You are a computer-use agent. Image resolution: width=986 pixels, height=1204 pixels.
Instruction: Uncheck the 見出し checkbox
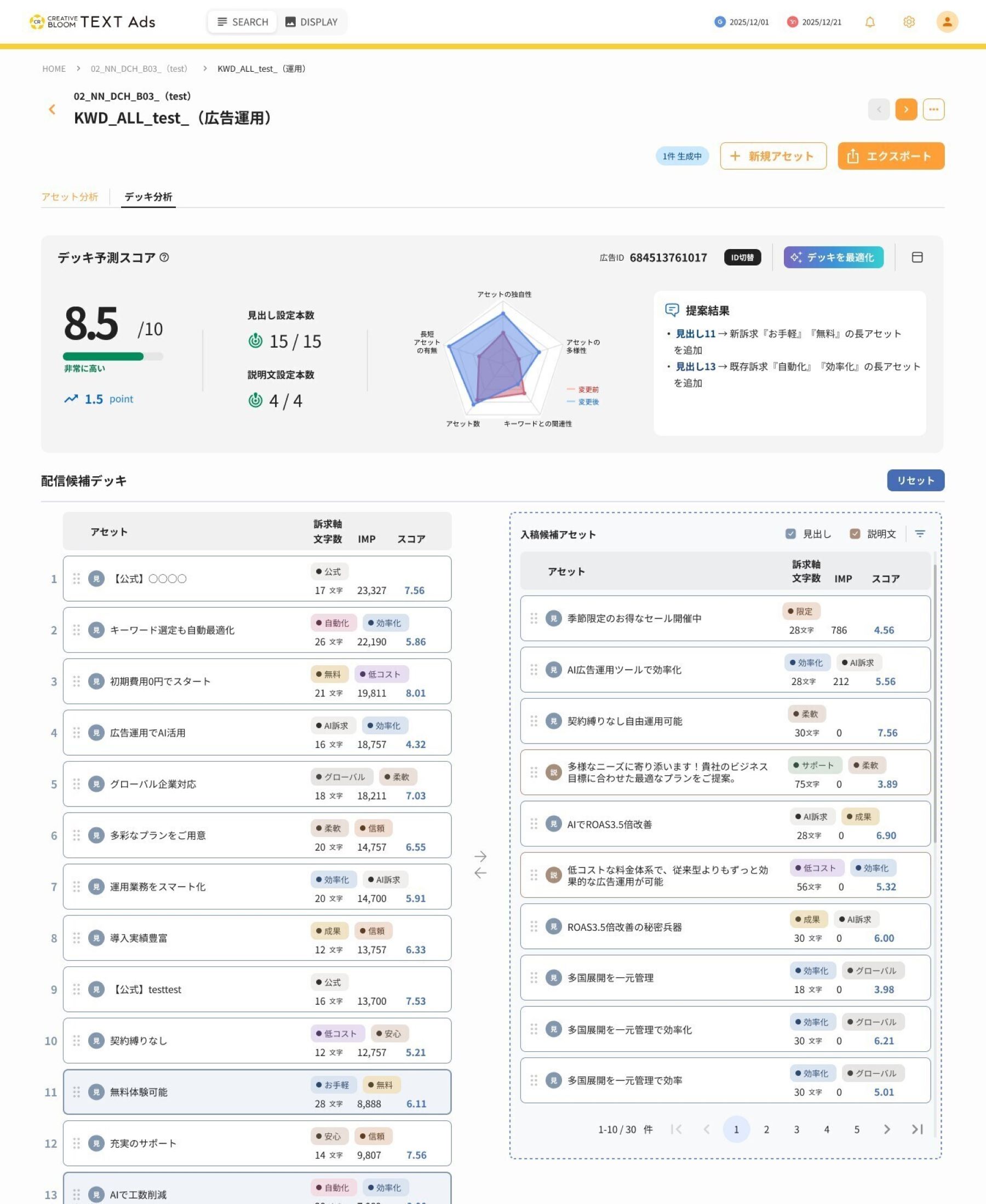click(x=790, y=534)
